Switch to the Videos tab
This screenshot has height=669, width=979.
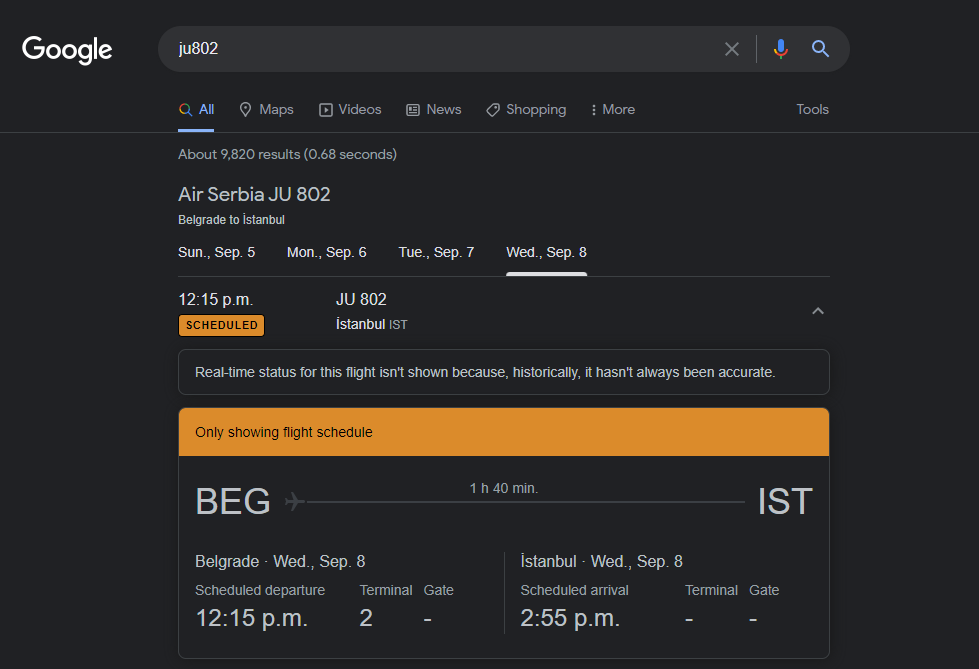pyautogui.click(x=350, y=110)
